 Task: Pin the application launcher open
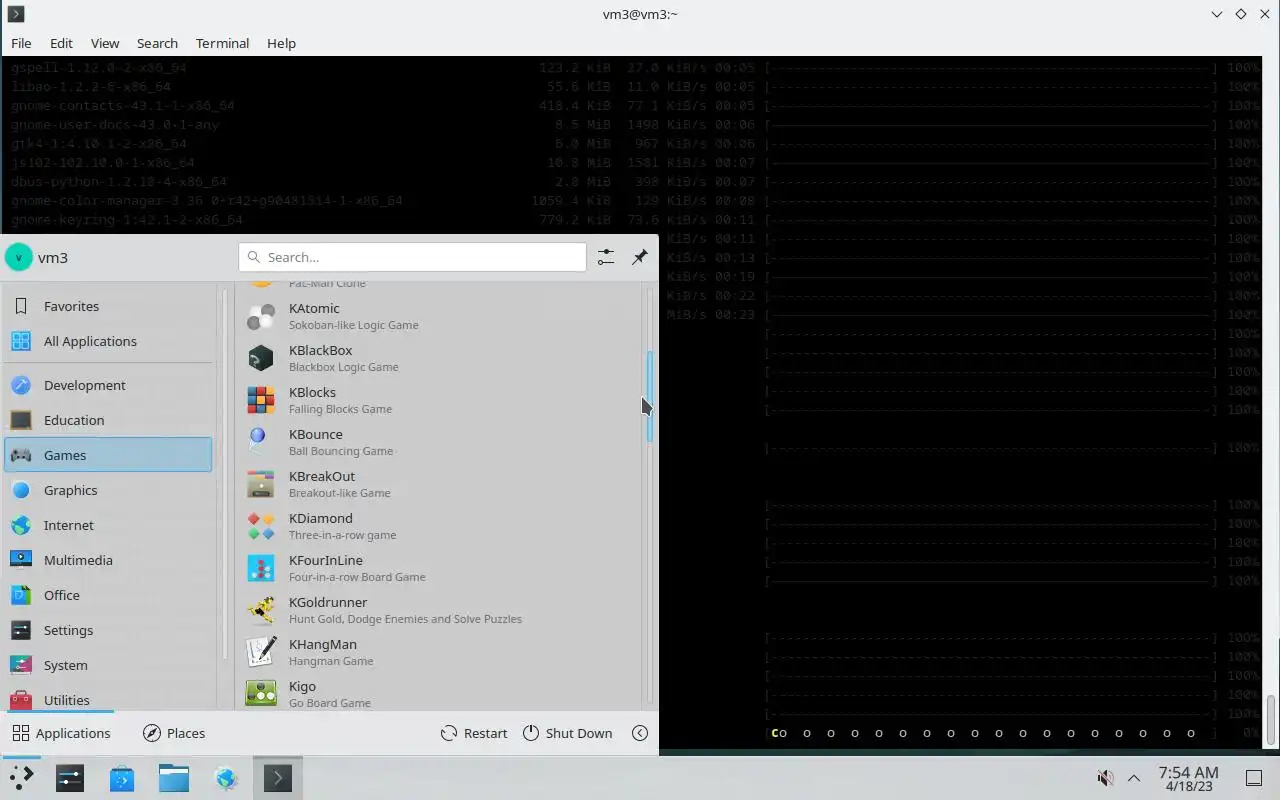click(640, 257)
